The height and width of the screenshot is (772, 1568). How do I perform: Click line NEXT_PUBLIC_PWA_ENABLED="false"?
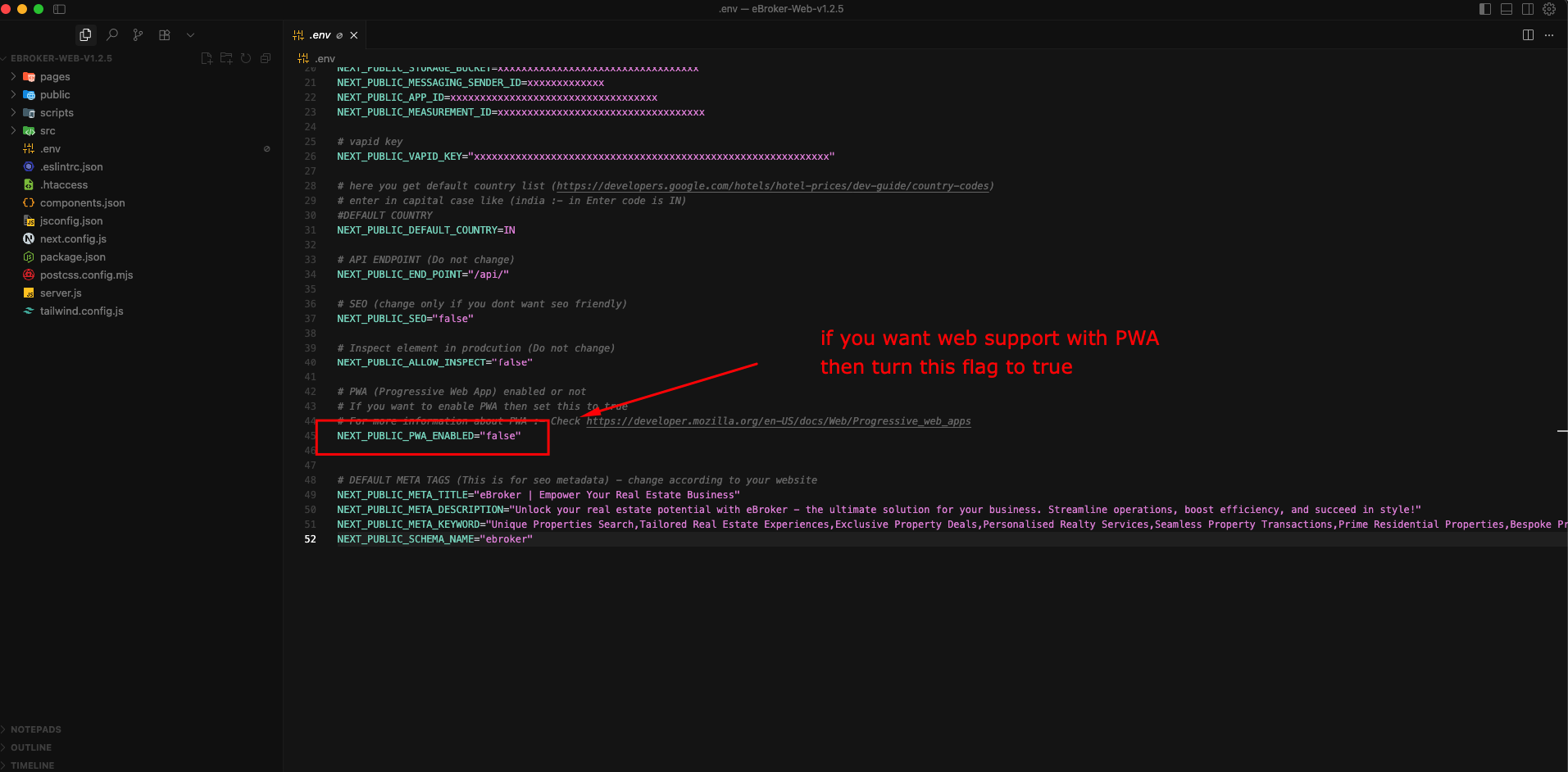click(429, 436)
